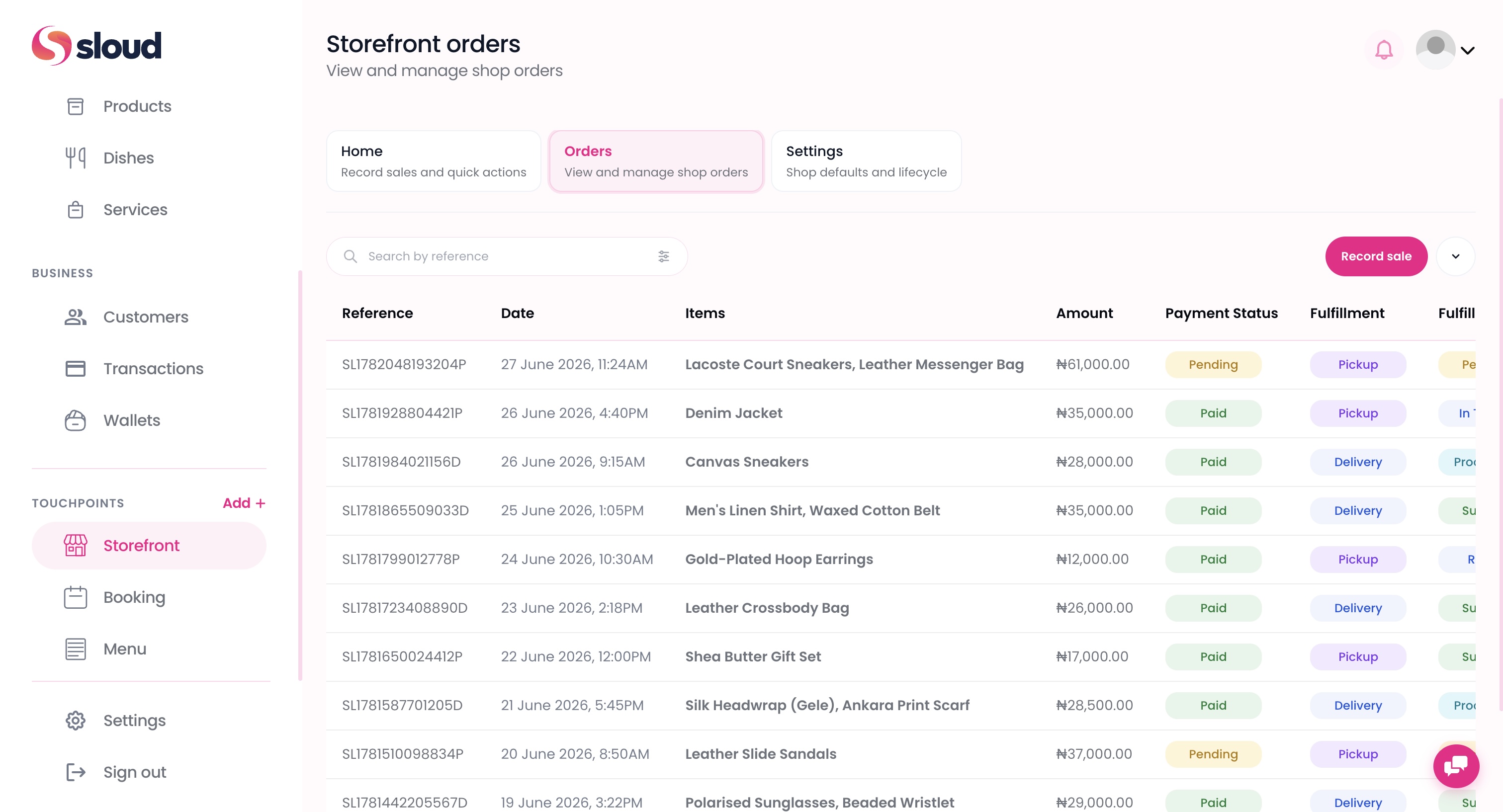Click the Wallets icon

point(75,420)
